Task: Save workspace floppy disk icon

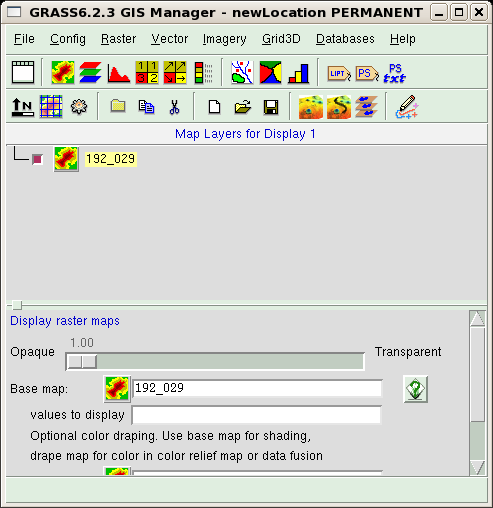Action: point(271,107)
